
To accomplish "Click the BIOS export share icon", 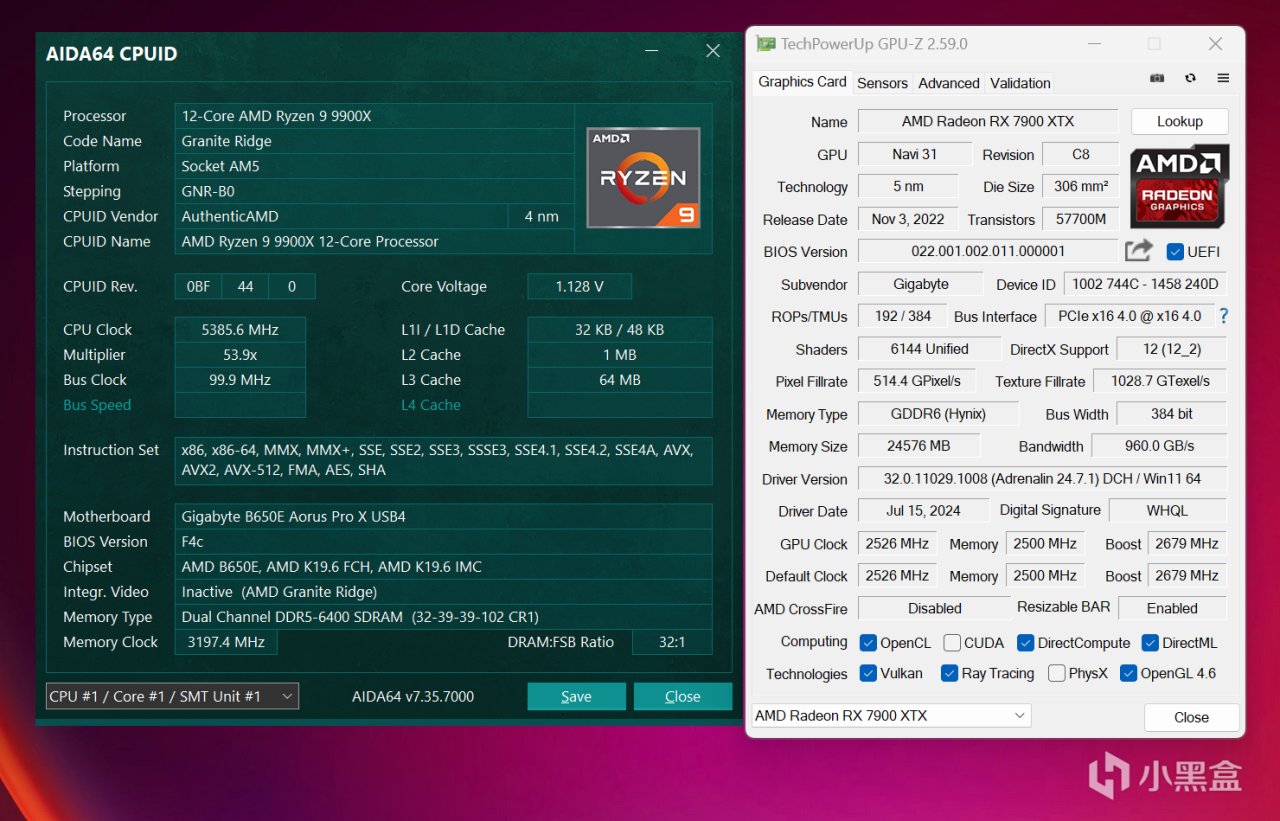I will click(1138, 251).
